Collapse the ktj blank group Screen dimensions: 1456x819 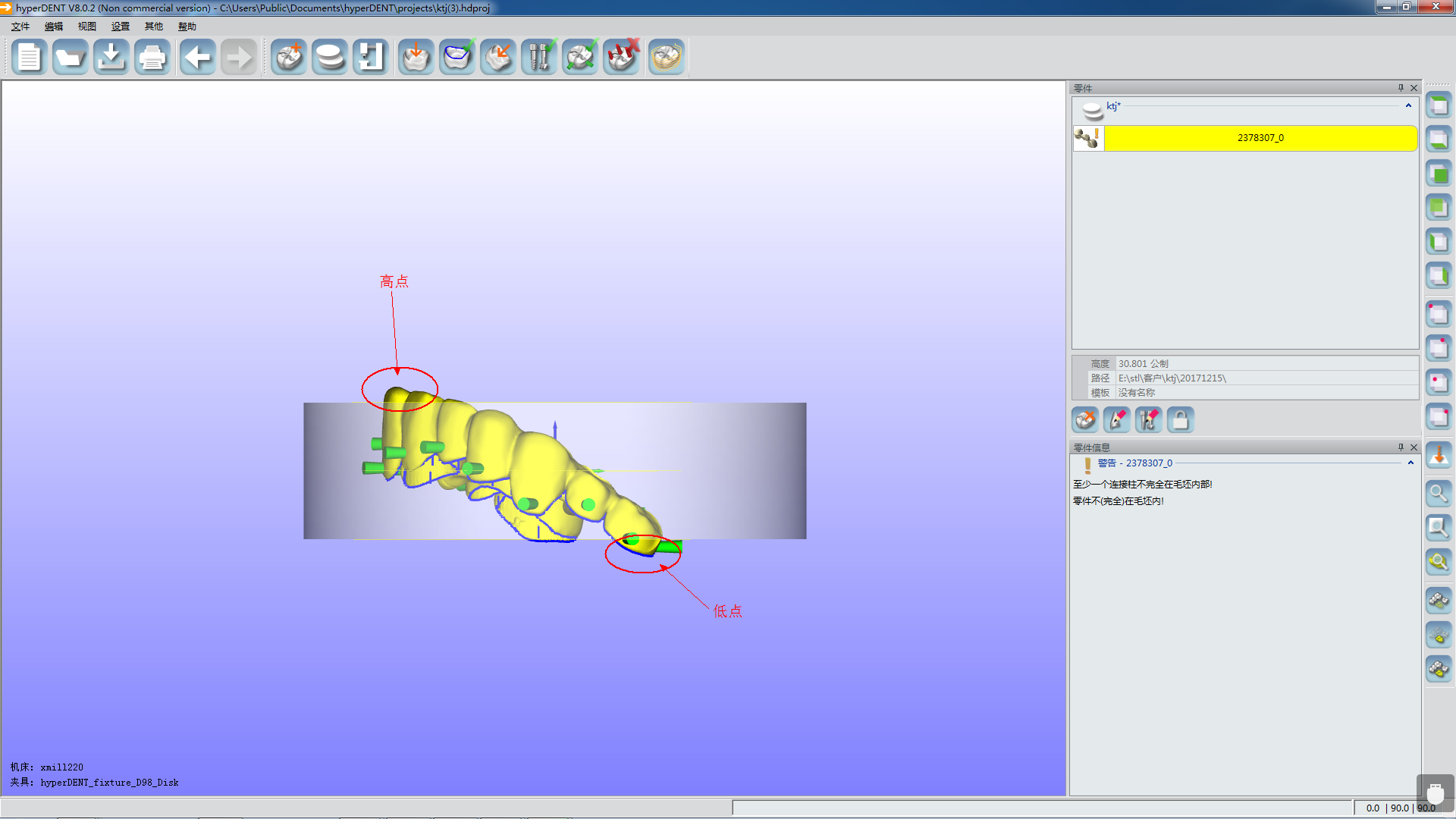point(1408,106)
